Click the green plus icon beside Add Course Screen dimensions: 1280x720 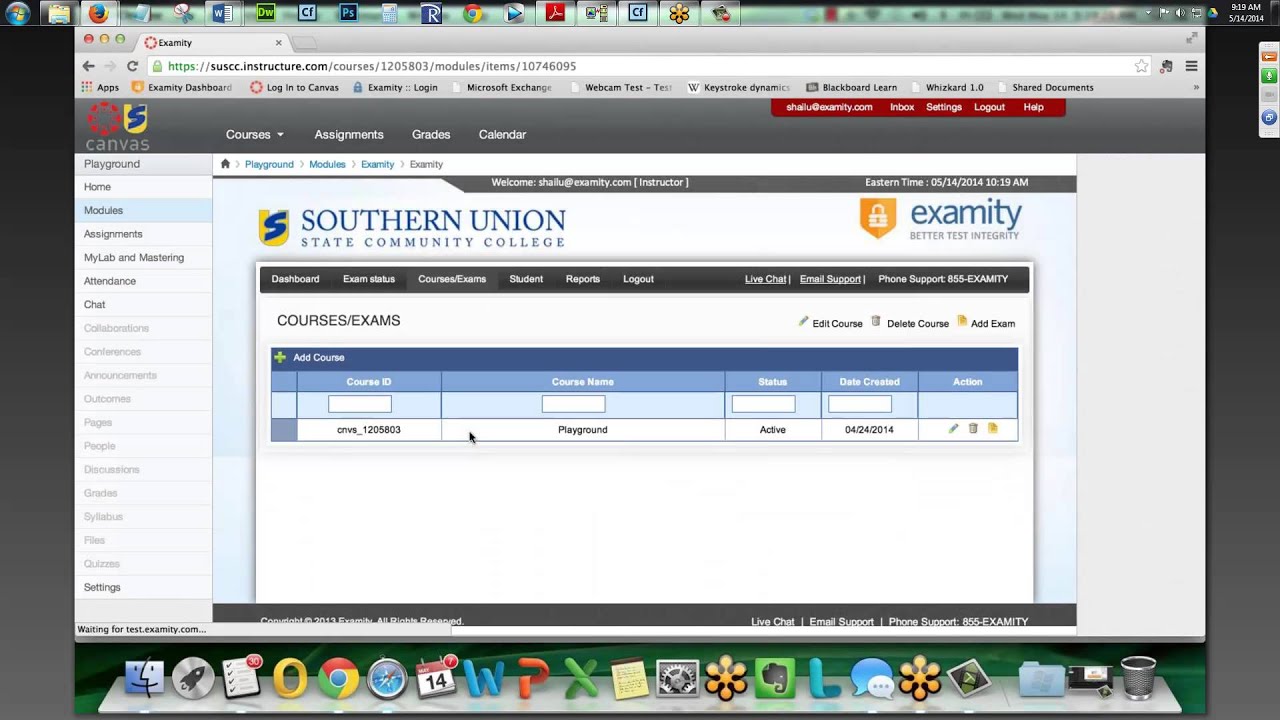pyautogui.click(x=280, y=357)
